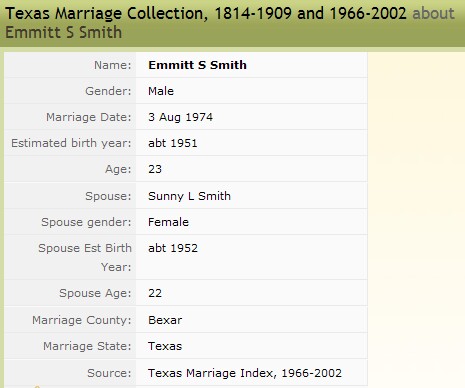Viewport: 465px width, 388px height.
Task: Click the Name: field label
Action: (x=113, y=65)
